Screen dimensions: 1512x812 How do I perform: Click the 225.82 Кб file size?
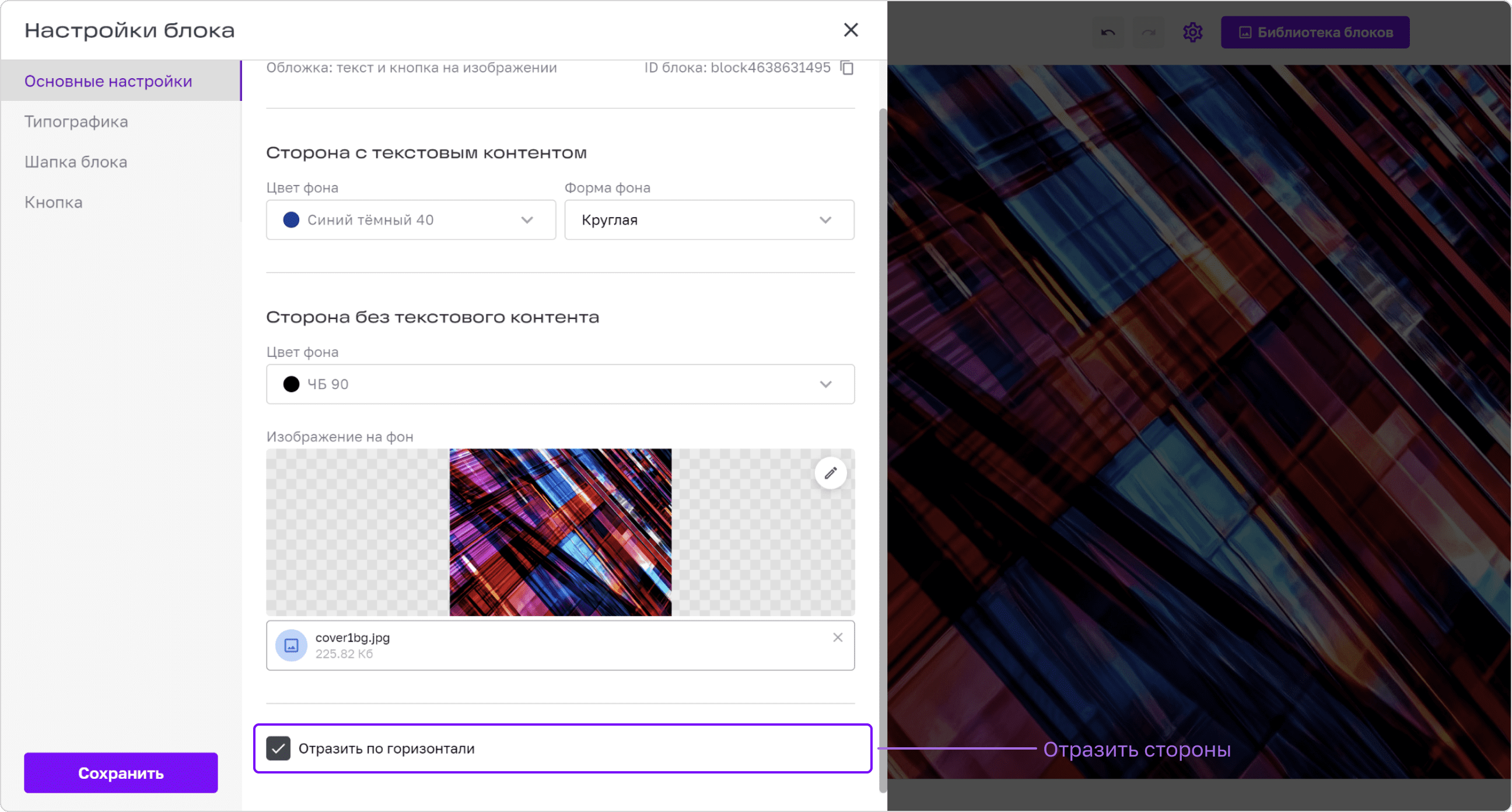click(344, 654)
